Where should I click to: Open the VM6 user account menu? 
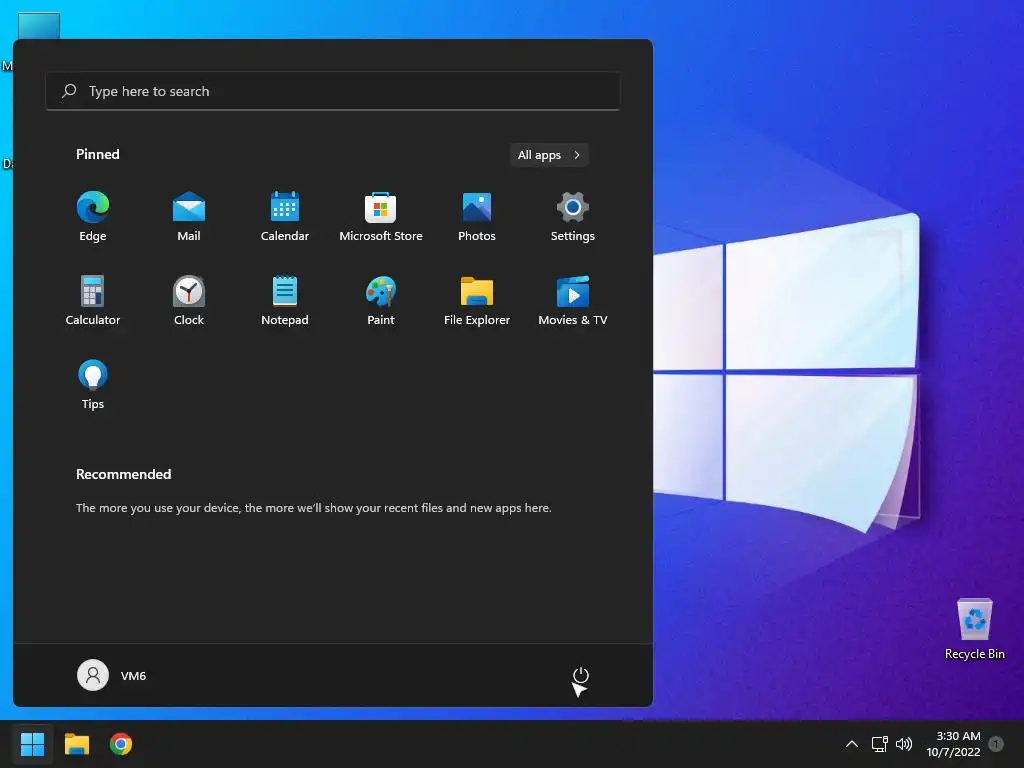112,675
